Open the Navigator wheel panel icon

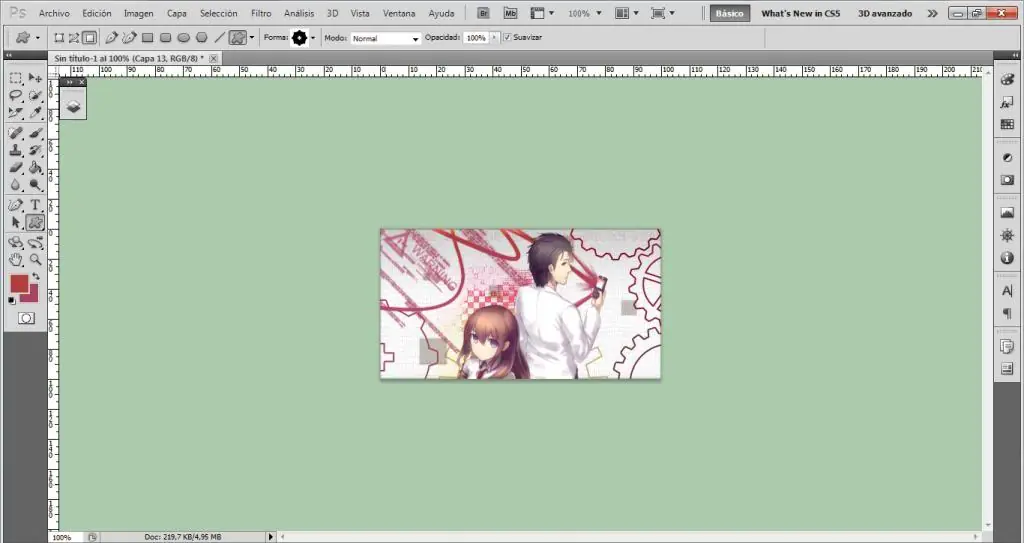[1007, 235]
